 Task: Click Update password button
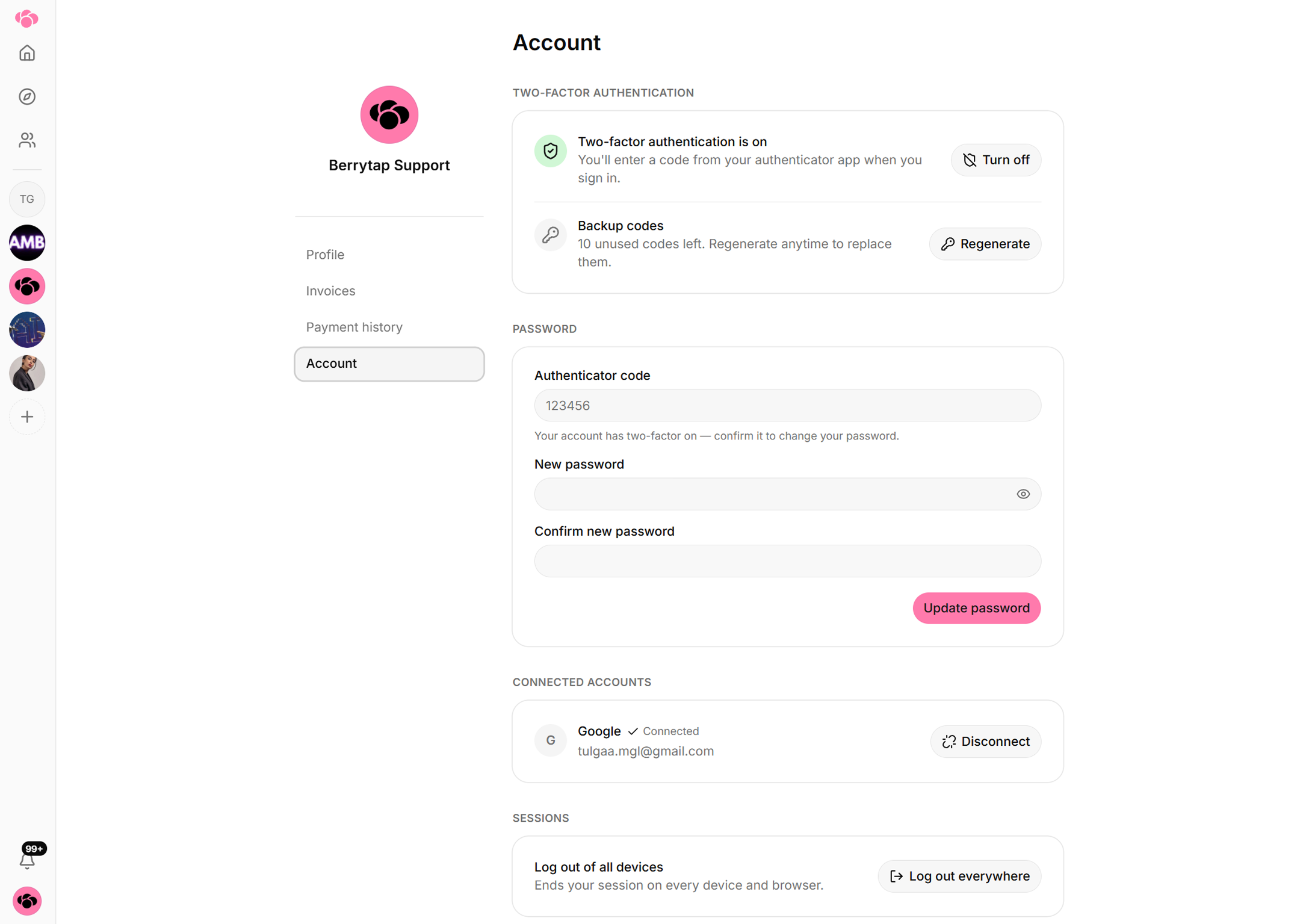976,608
